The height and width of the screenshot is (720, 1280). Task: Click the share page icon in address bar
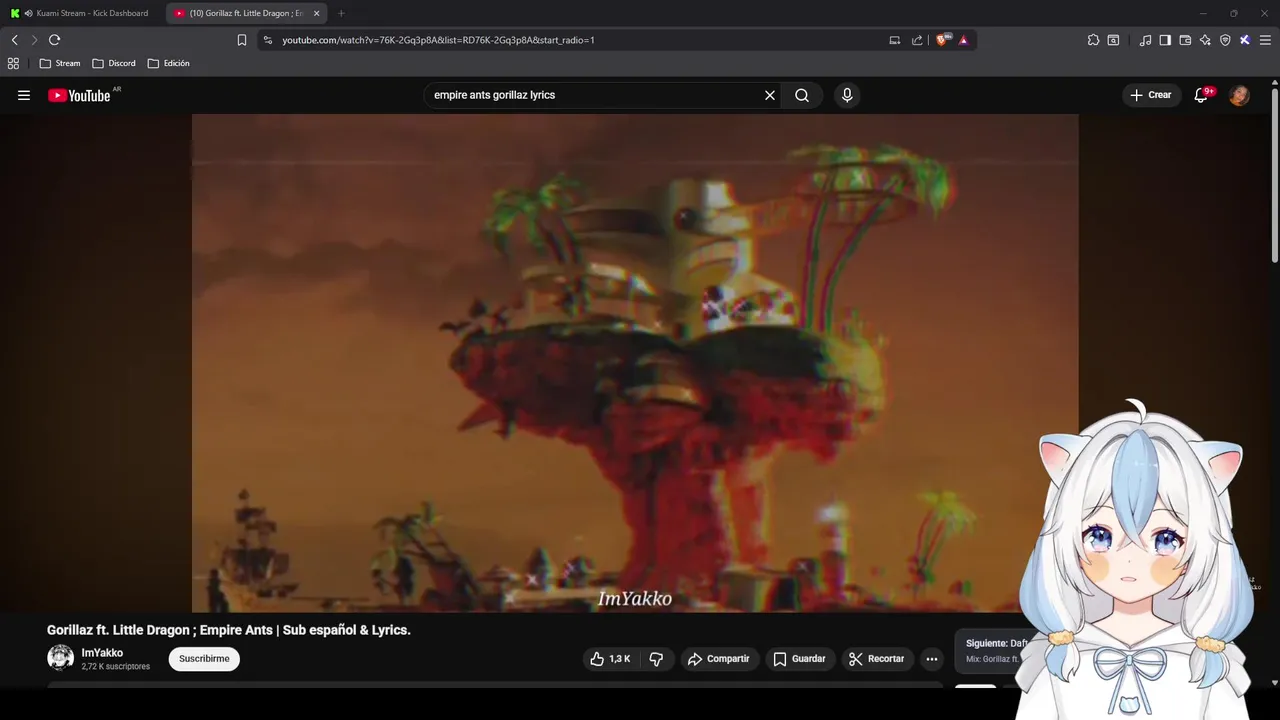click(917, 40)
